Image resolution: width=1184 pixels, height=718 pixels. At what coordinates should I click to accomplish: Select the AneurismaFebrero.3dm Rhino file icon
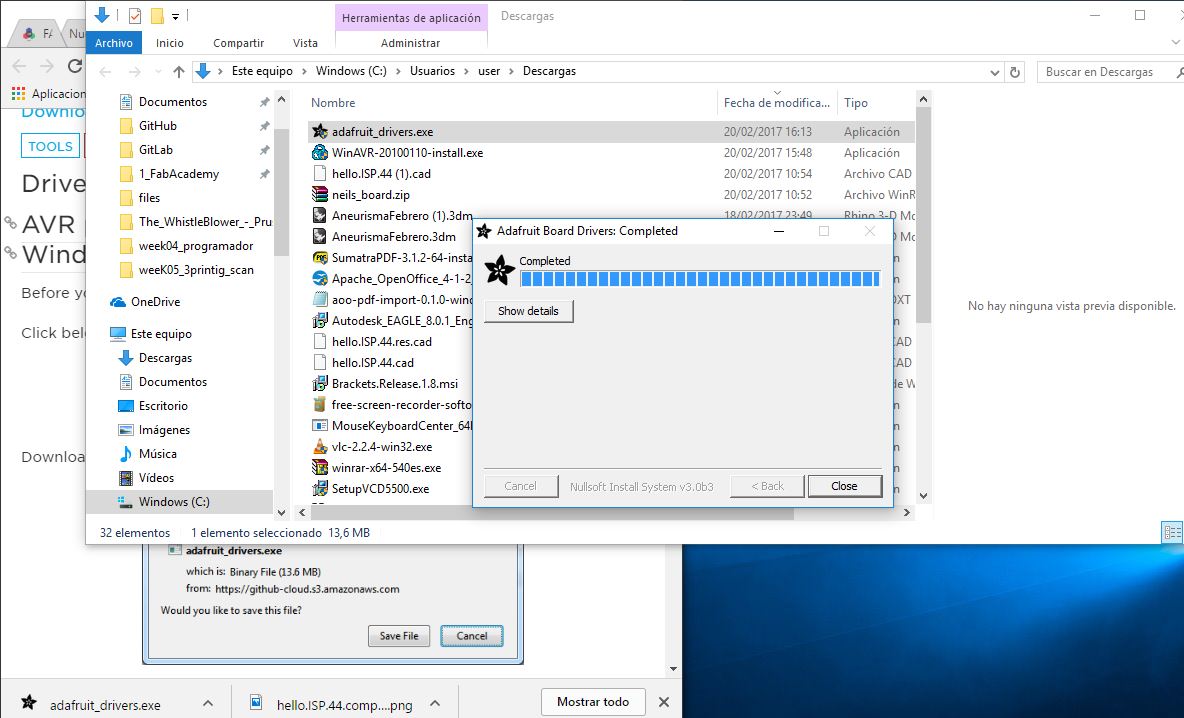[320, 236]
